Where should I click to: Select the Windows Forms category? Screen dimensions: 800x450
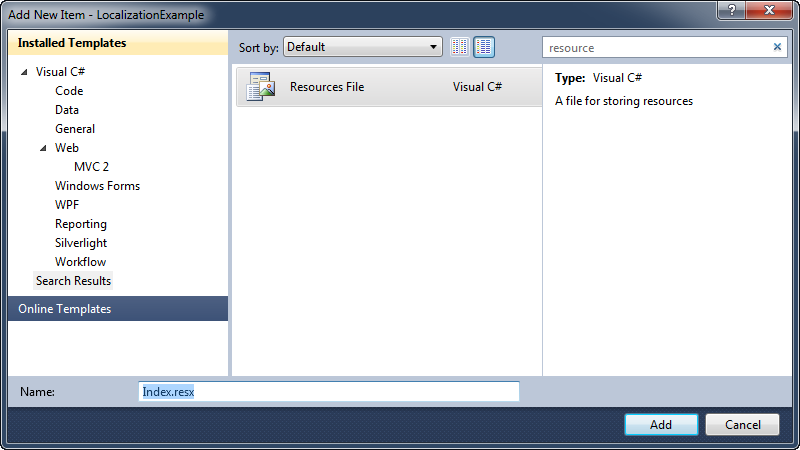[97, 186]
